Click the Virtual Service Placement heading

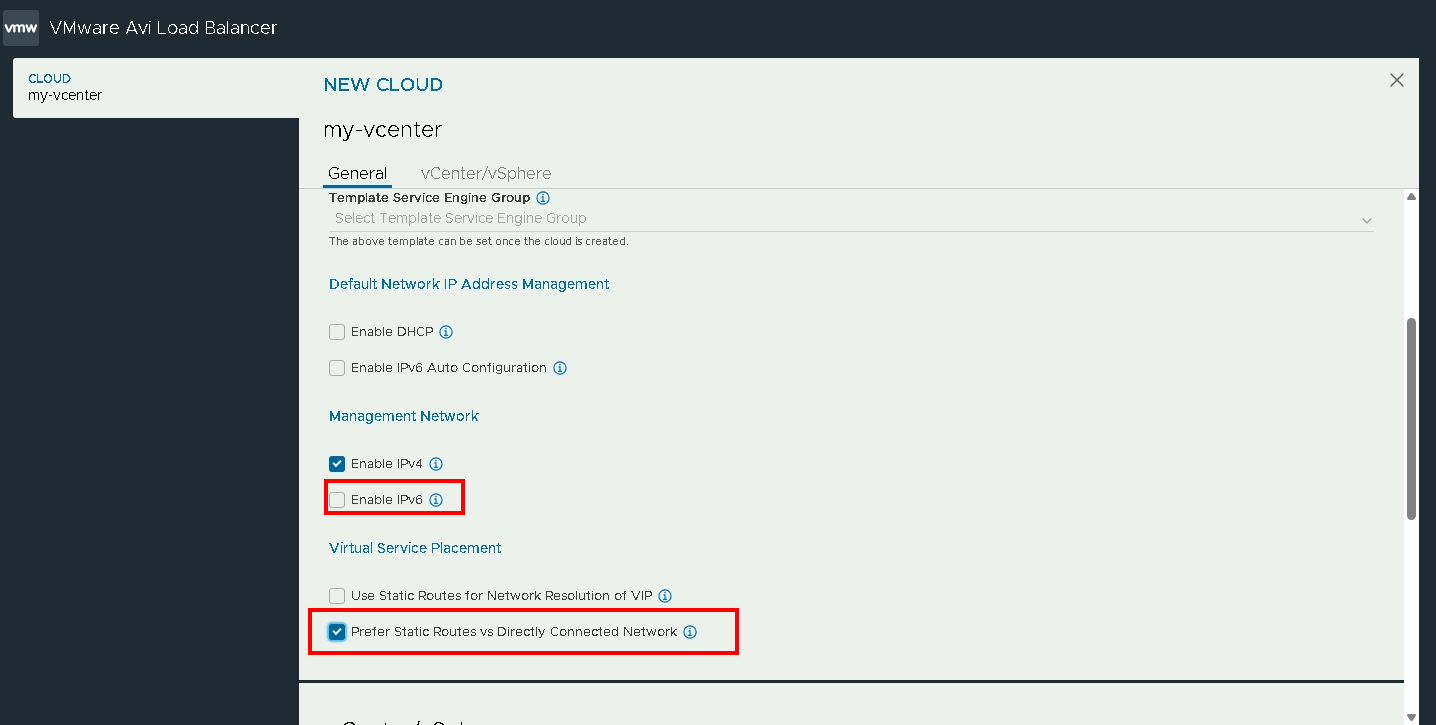tap(415, 548)
